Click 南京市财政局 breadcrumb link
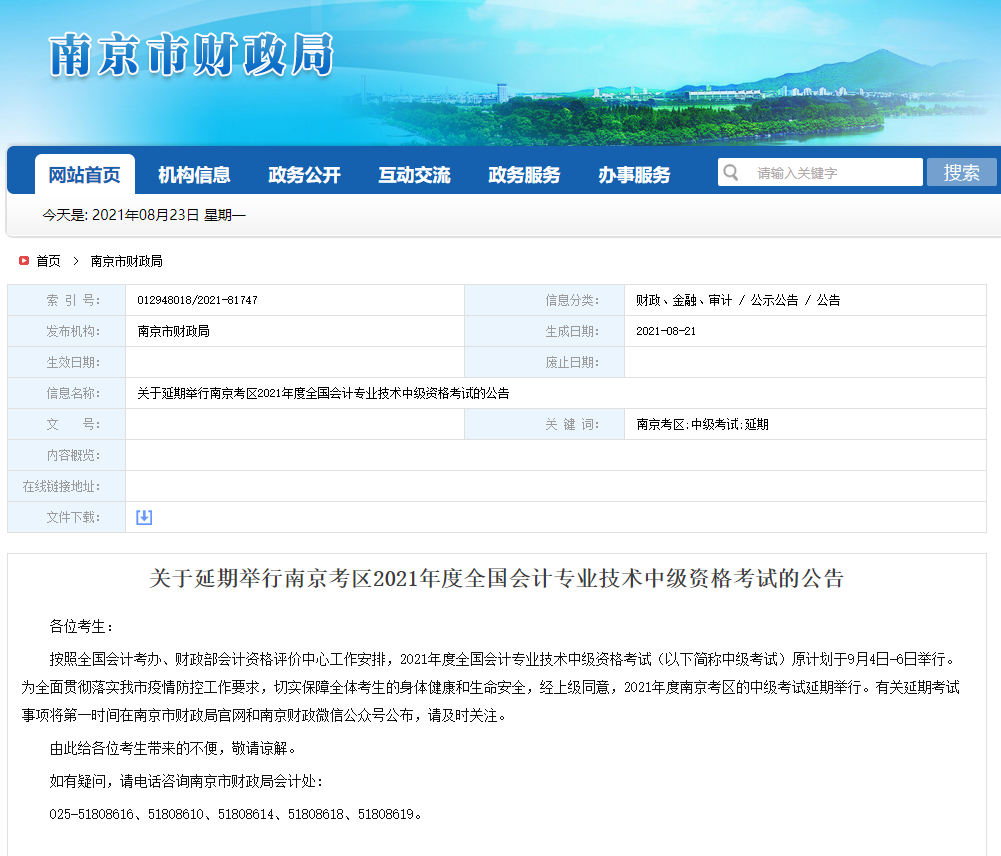The image size is (1001, 856). coord(126,261)
